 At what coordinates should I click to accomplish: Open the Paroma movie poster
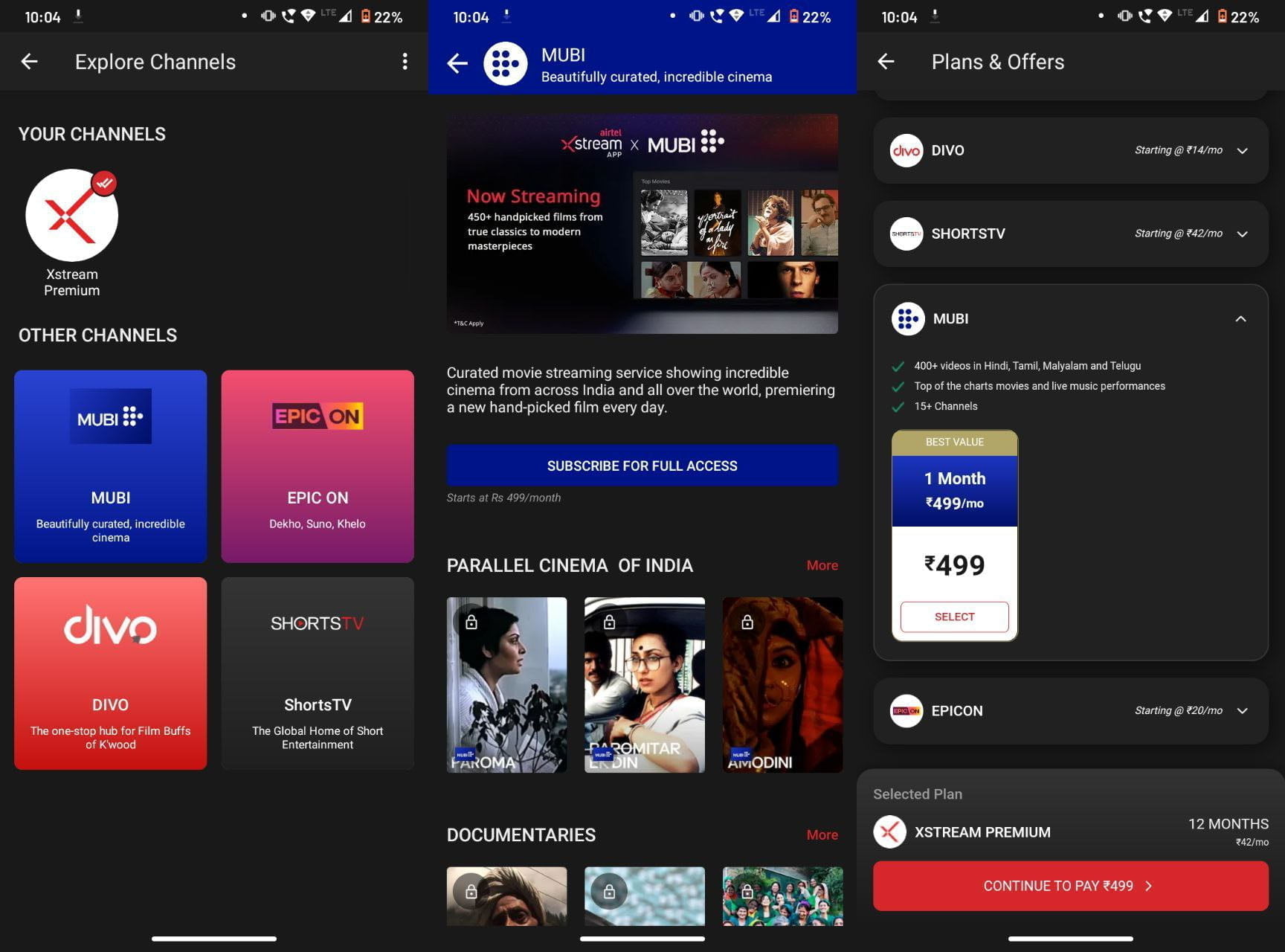tap(506, 685)
